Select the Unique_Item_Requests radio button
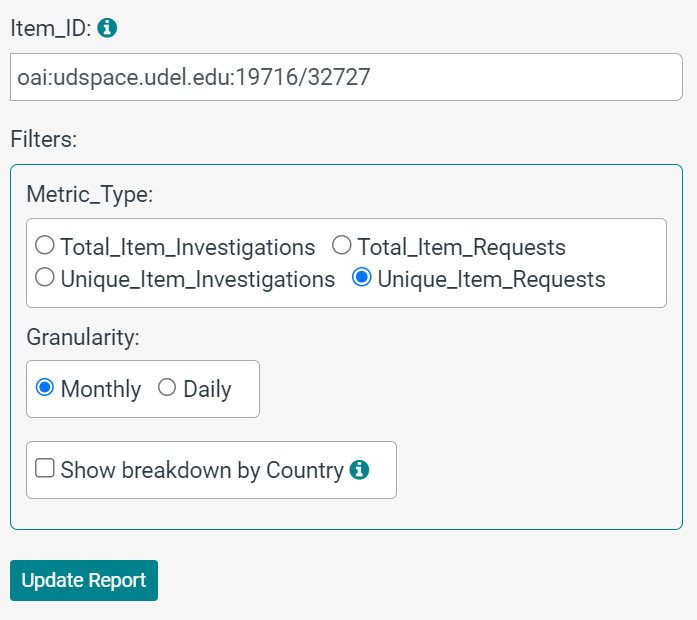 click(x=362, y=278)
